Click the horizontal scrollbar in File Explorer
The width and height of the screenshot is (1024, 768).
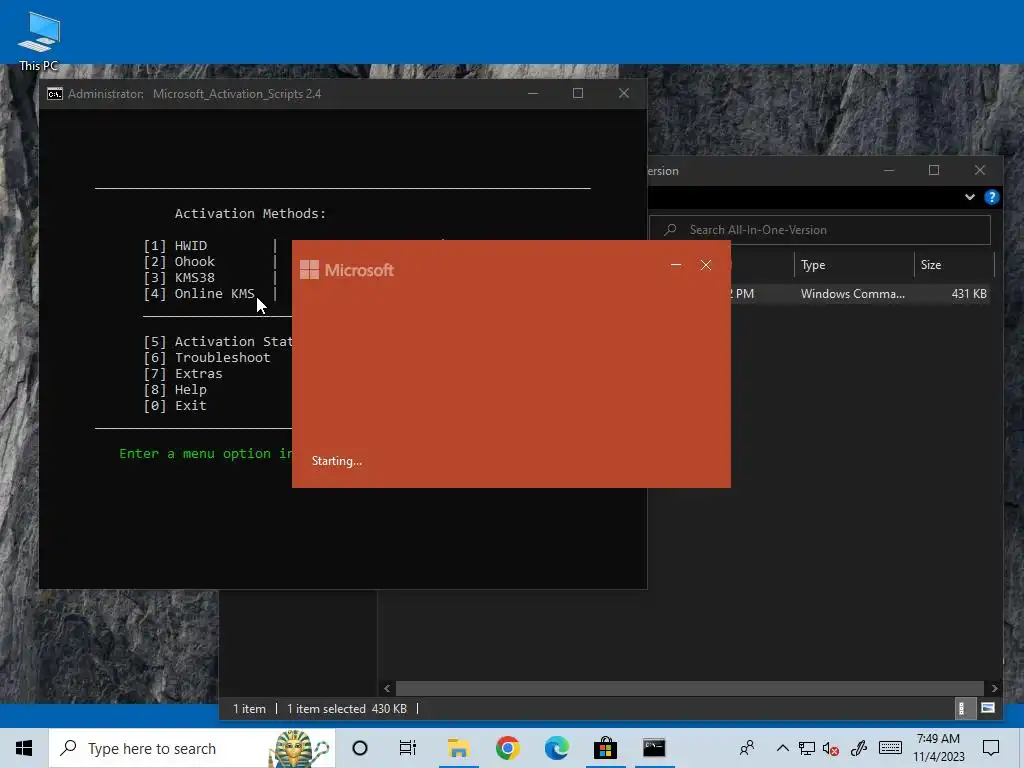click(x=690, y=688)
